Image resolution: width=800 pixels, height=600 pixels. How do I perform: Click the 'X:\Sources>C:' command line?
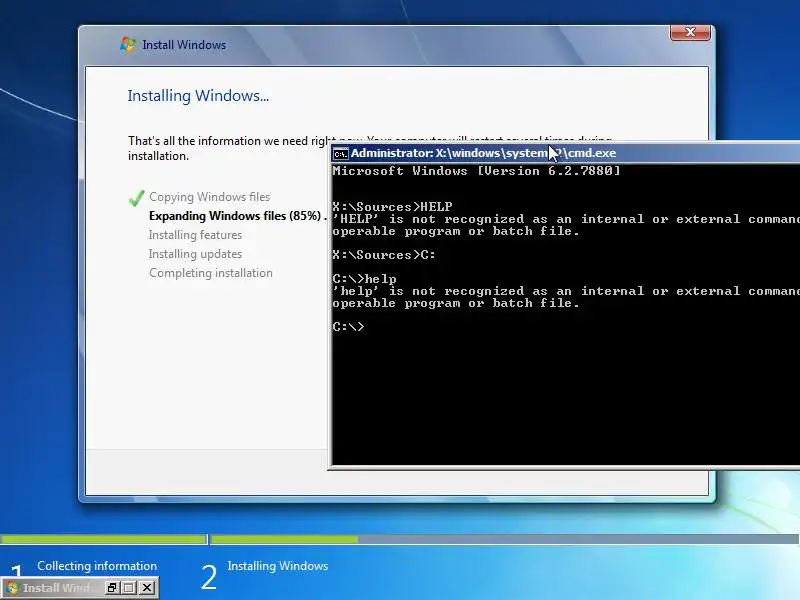[384, 255]
